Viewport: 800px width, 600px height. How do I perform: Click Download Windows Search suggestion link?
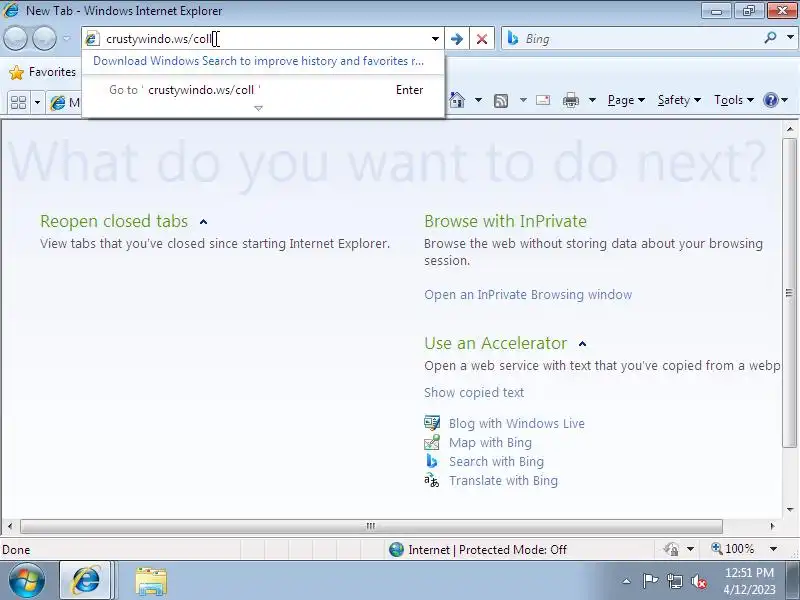258,61
